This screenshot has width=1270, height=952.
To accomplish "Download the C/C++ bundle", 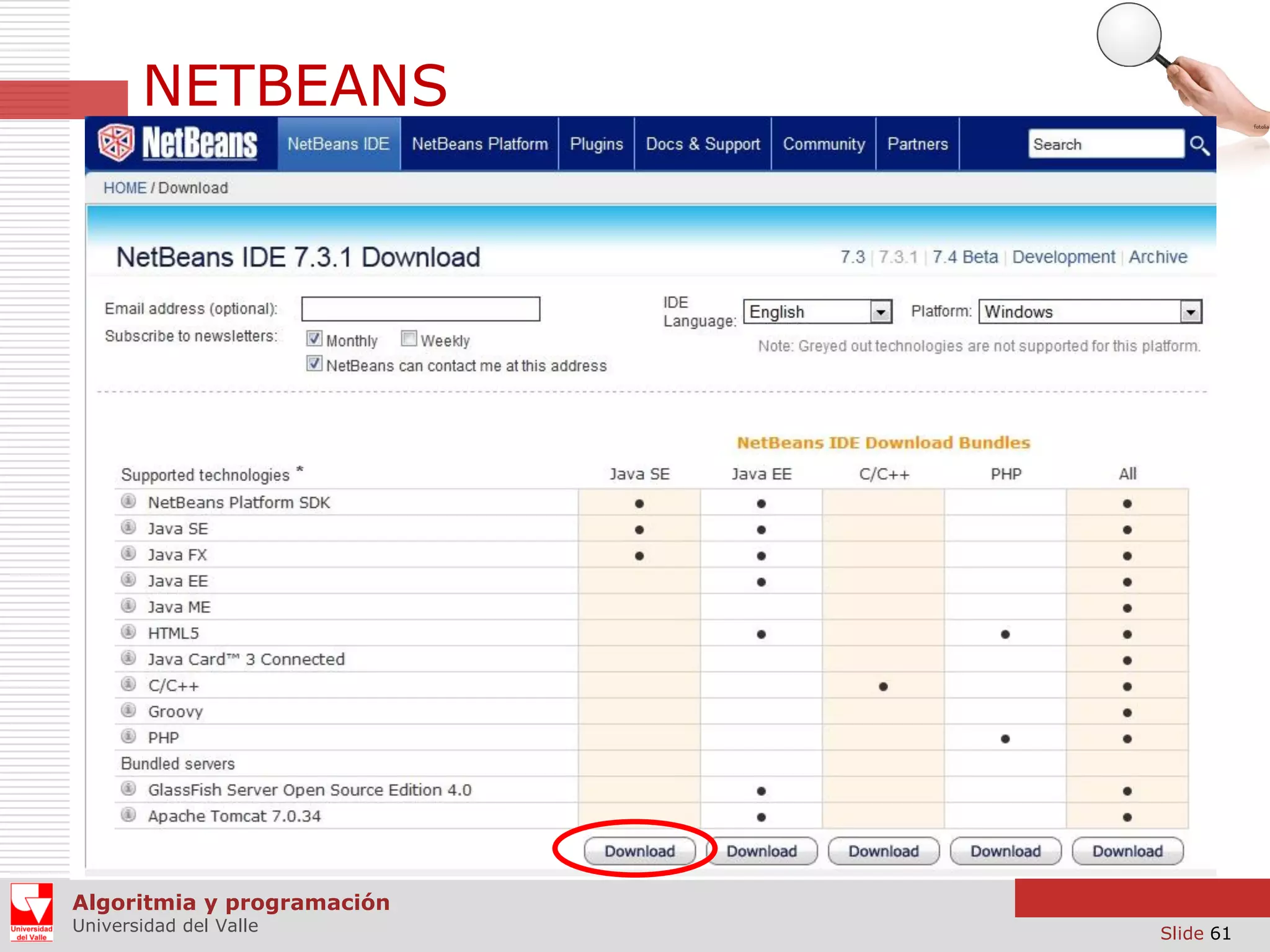I will [x=884, y=852].
